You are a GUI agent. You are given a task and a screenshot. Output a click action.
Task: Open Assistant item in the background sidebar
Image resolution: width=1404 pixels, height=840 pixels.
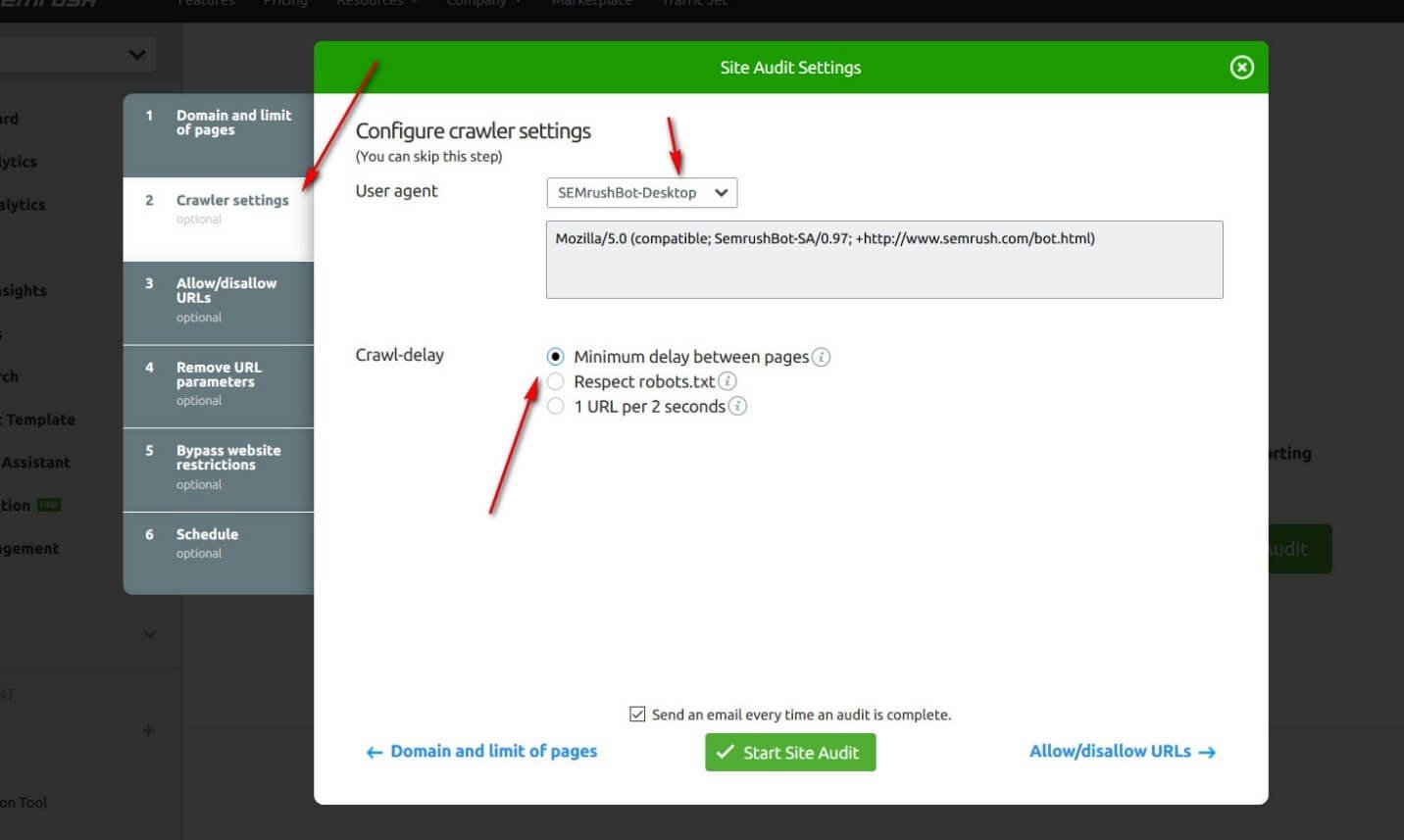[35, 463]
